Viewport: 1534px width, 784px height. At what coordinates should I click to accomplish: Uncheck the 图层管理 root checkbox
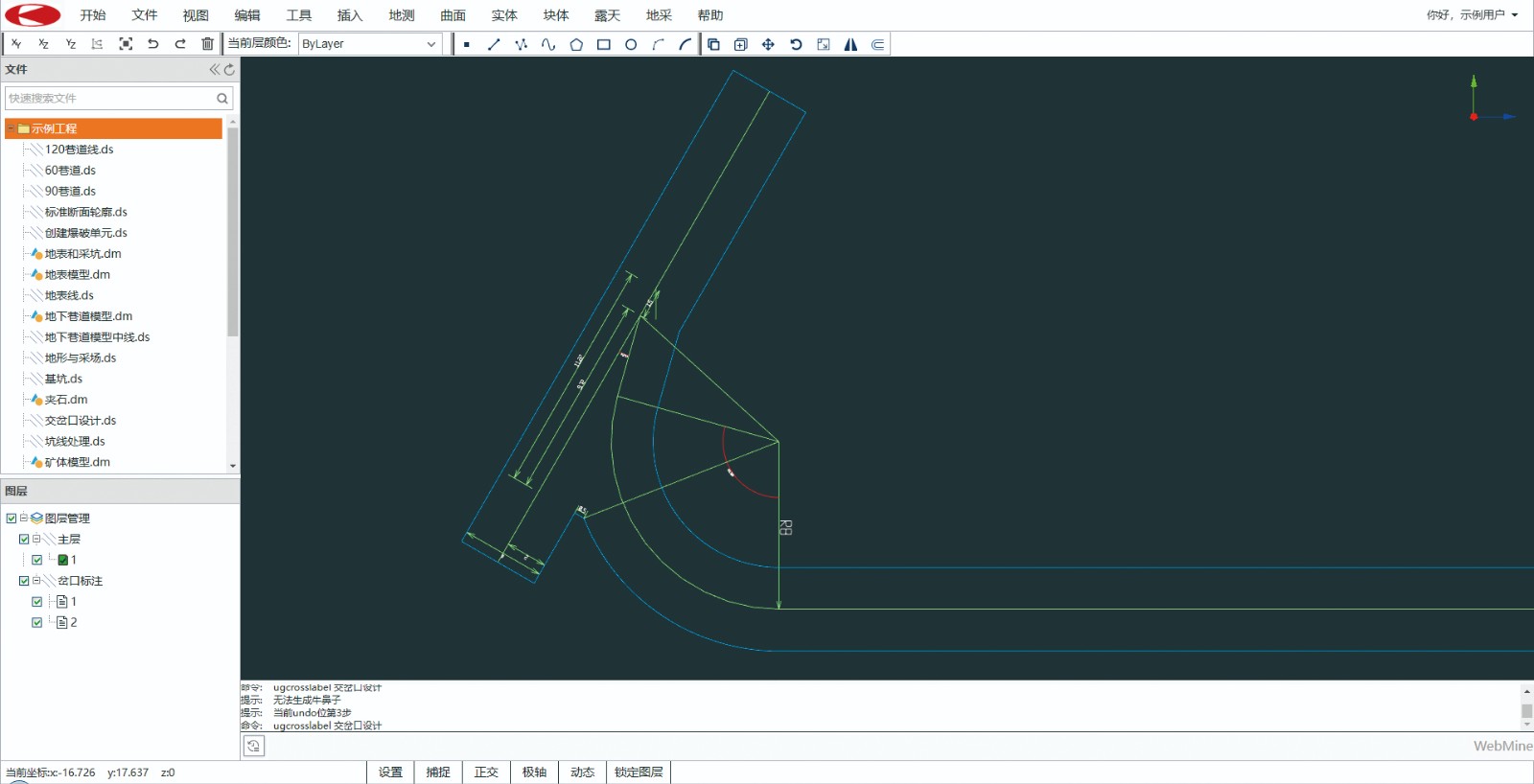[12, 519]
